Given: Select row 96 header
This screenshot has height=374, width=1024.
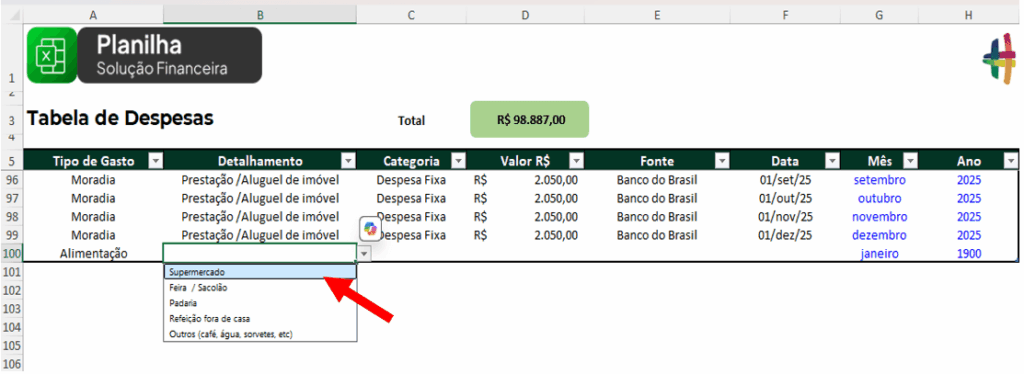Looking at the screenshot, I should pos(12,180).
